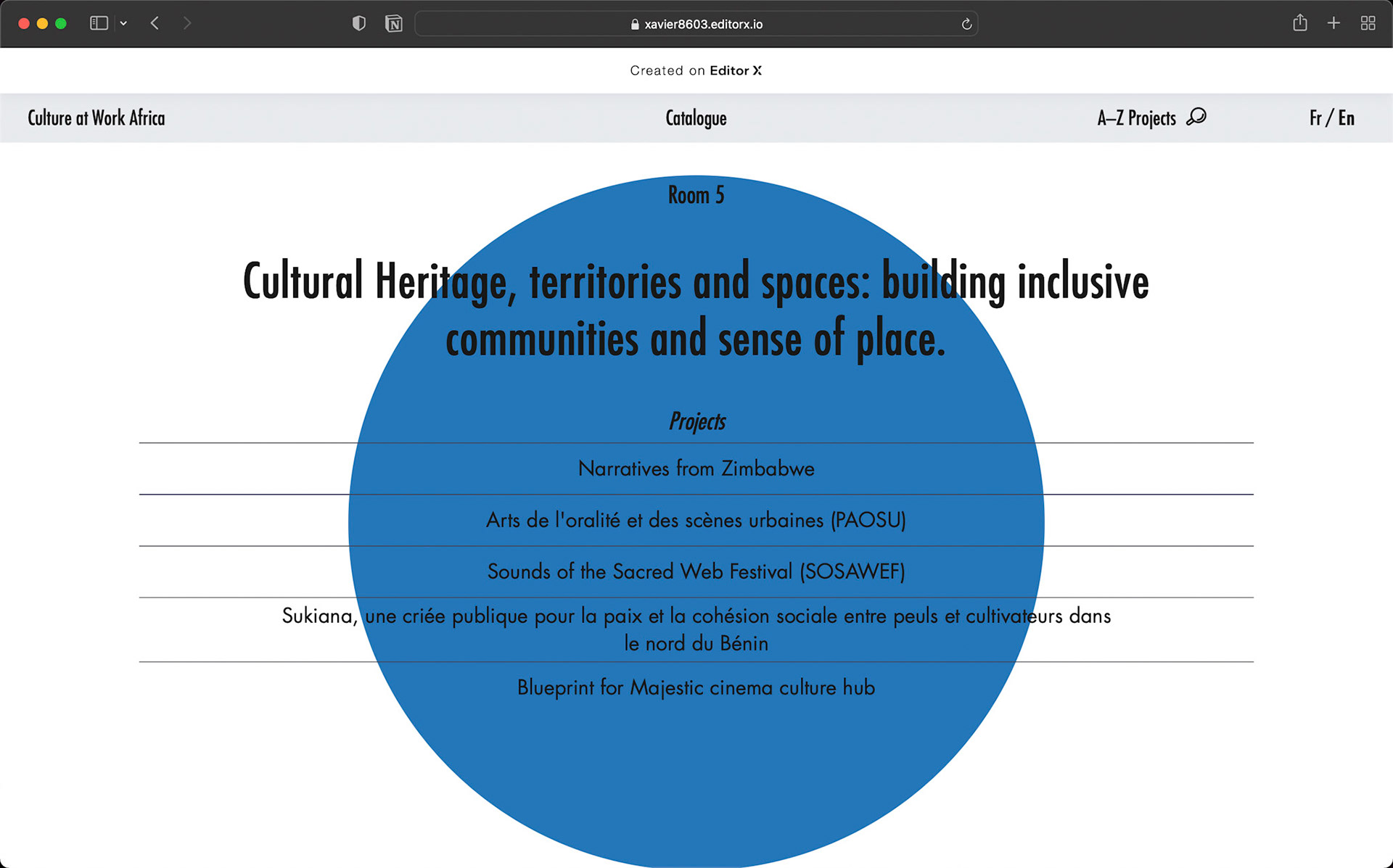Screen dimensions: 1393x868
Task: Open Blueprint for Majestic cinema culture hub
Action: [x=696, y=687]
